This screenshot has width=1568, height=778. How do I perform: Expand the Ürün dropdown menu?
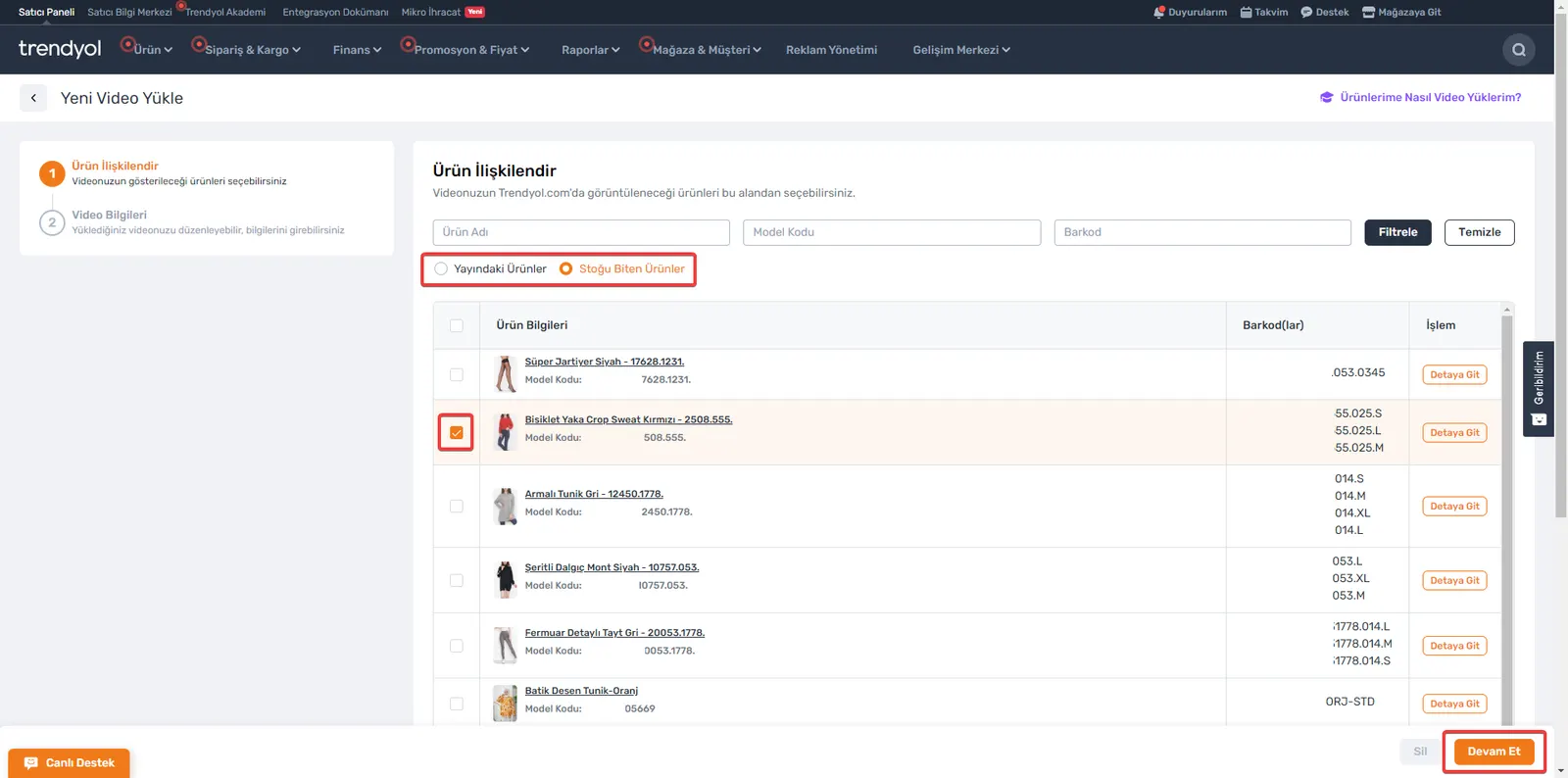click(153, 50)
